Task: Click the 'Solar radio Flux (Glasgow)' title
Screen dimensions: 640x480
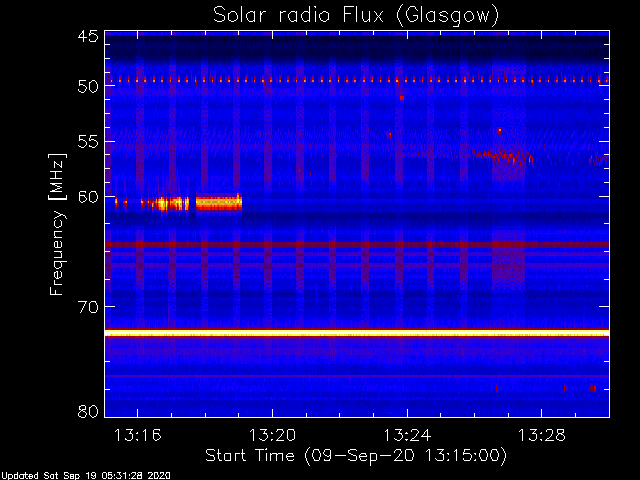Action: 356,15
